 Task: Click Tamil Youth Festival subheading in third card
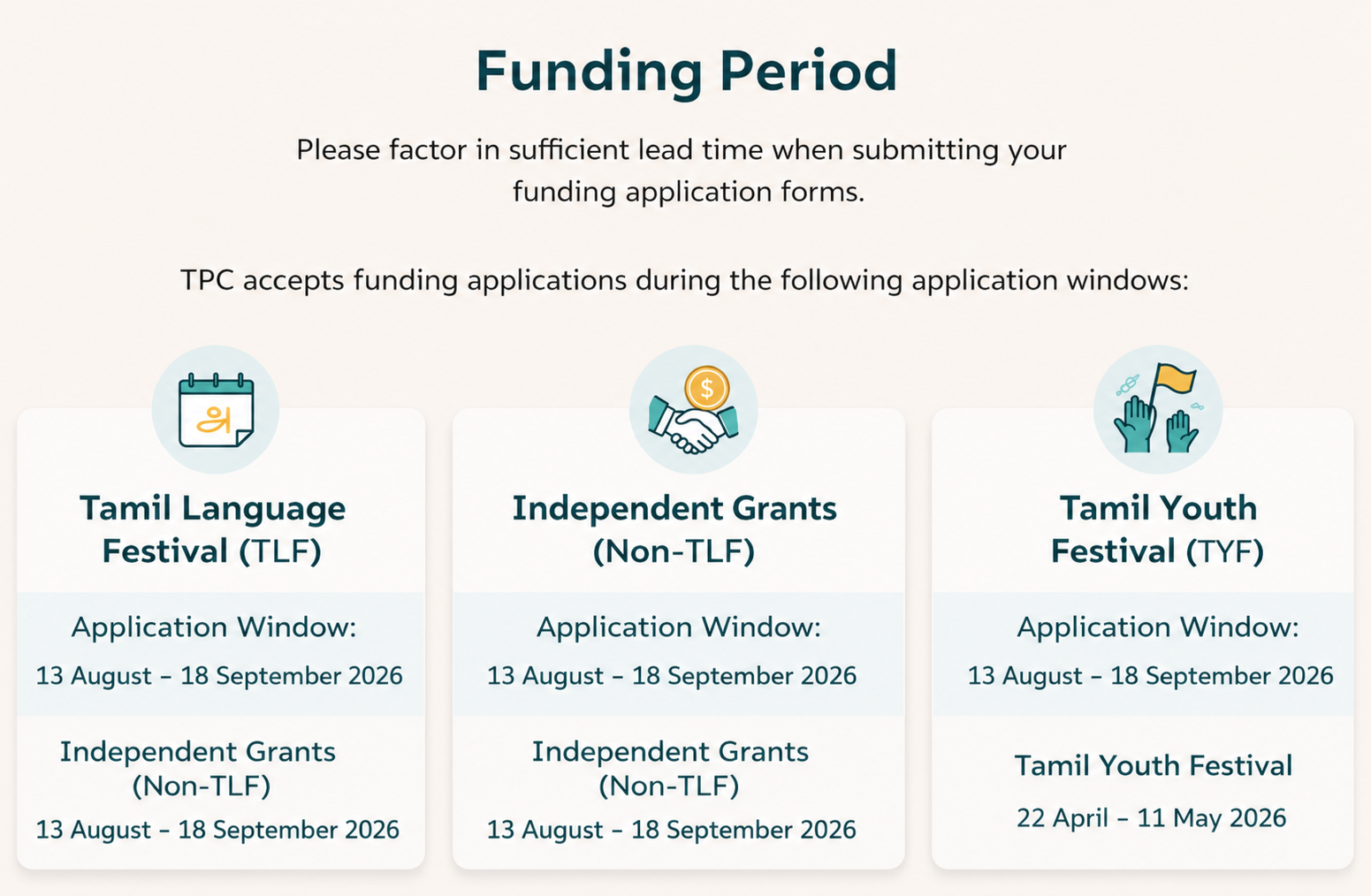point(1153,765)
